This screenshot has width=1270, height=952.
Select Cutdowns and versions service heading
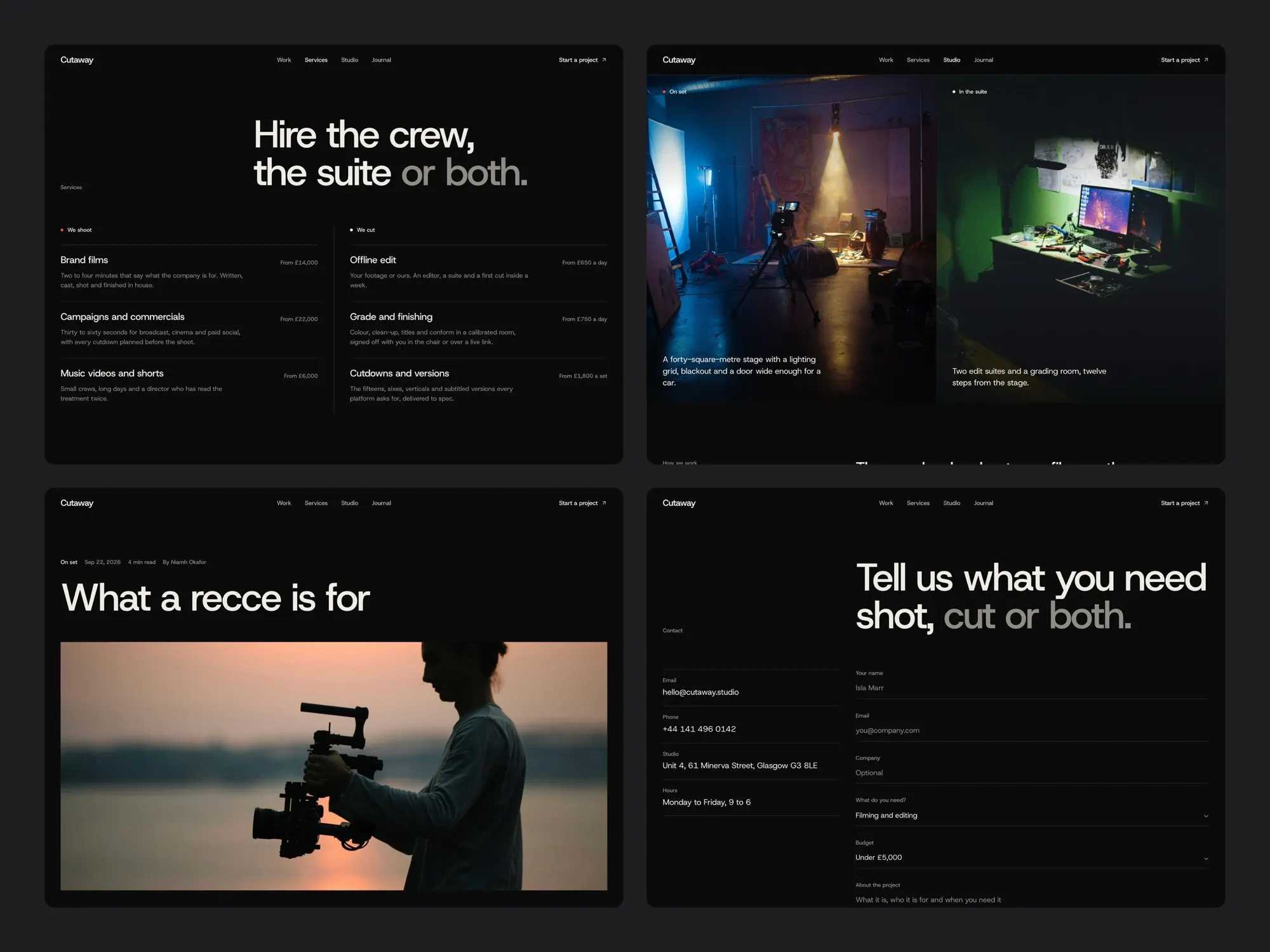399,373
